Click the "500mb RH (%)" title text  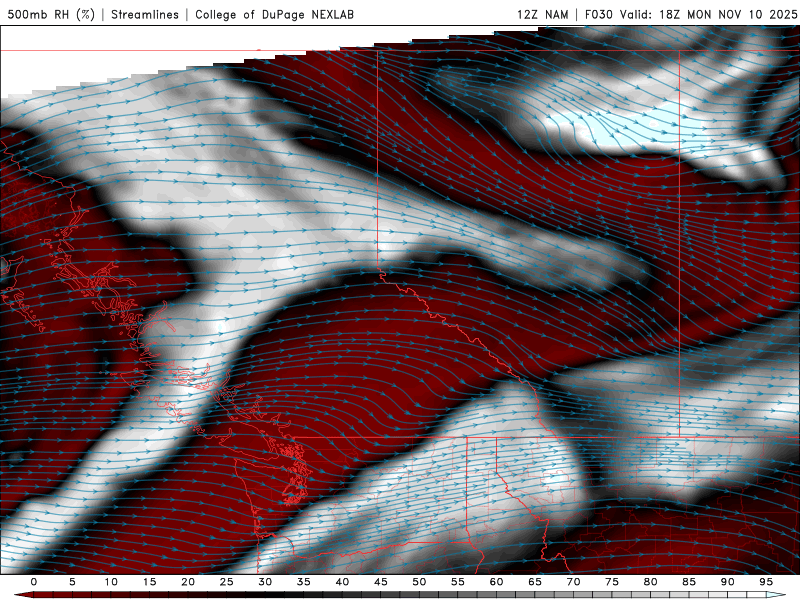pyautogui.click(x=51, y=14)
